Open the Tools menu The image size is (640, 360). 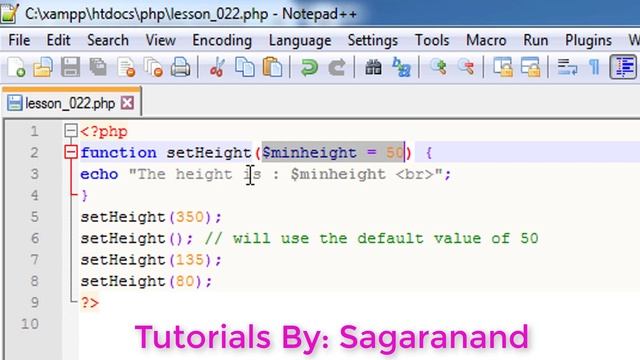(432, 40)
